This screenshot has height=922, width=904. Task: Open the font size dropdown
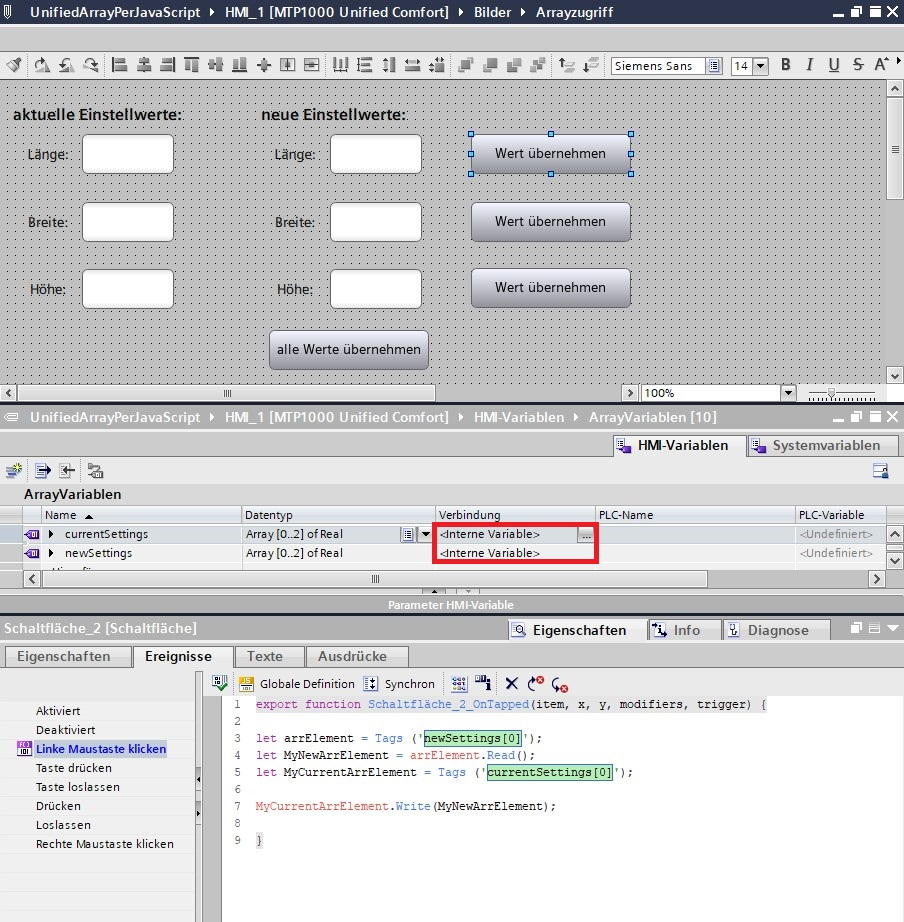click(760, 66)
